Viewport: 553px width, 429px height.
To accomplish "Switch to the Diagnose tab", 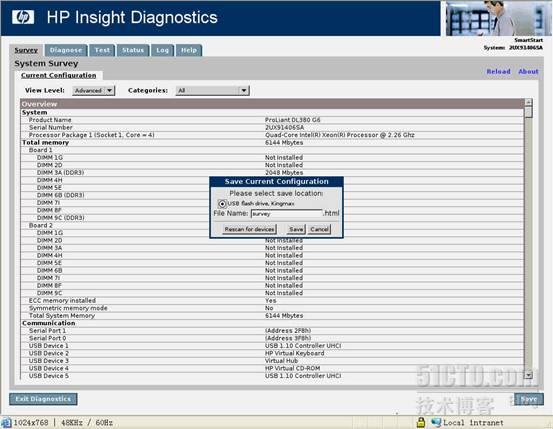I will (66, 50).
